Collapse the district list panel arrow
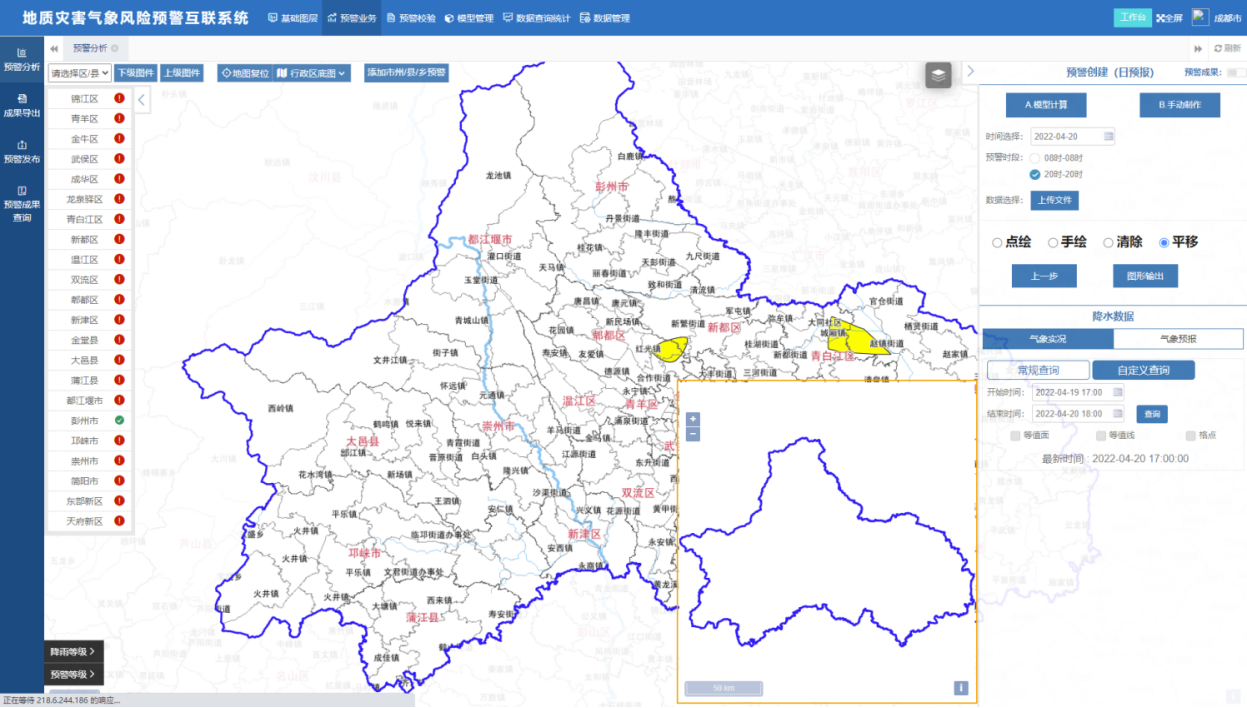Viewport: 1247px width, 708px height. pos(141,99)
